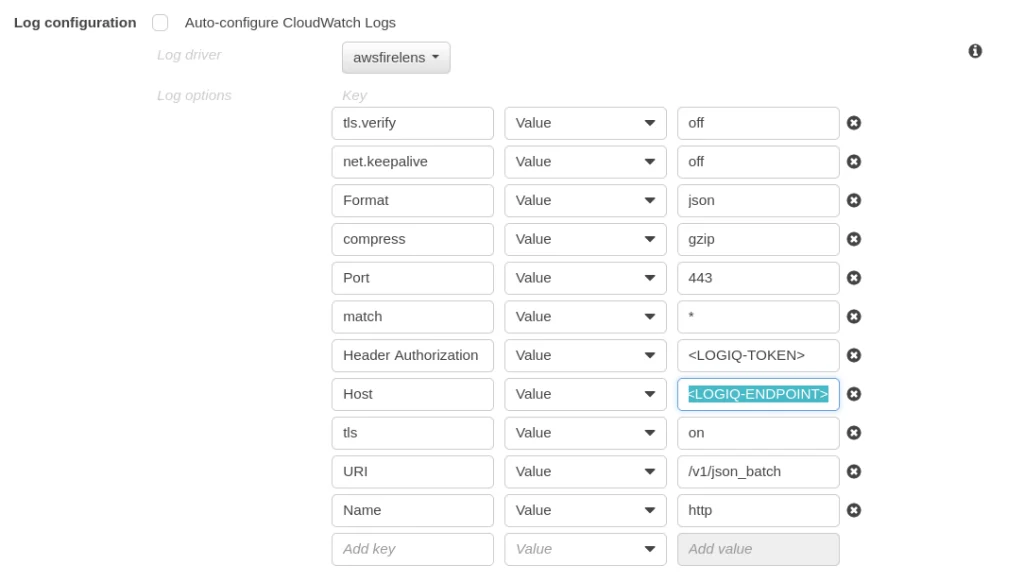Select the LOGIQ-ENDPOINT value field
Screen dimensions: 1024x582
[x=757, y=394]
